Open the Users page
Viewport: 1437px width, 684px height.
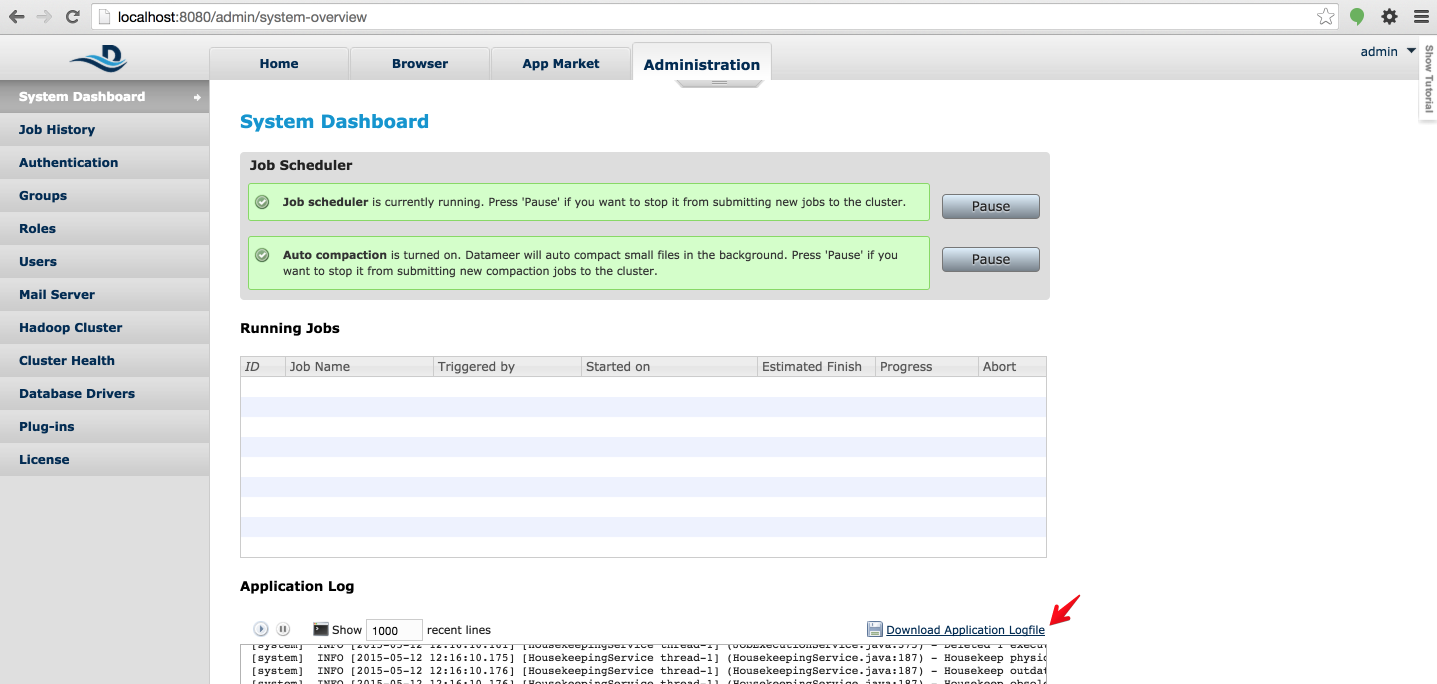coord(104,262)
